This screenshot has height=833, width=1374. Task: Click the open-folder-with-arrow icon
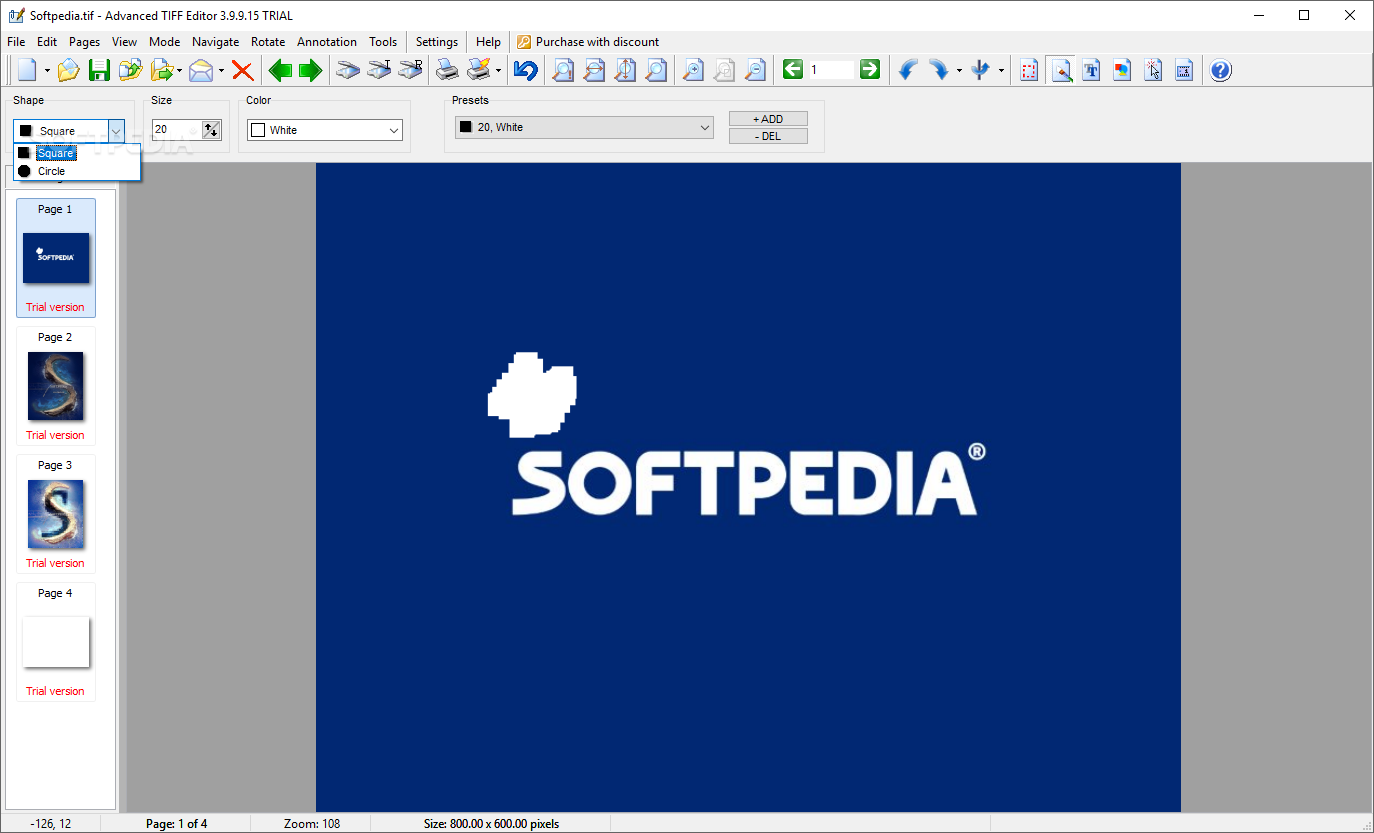pos(130,70)
